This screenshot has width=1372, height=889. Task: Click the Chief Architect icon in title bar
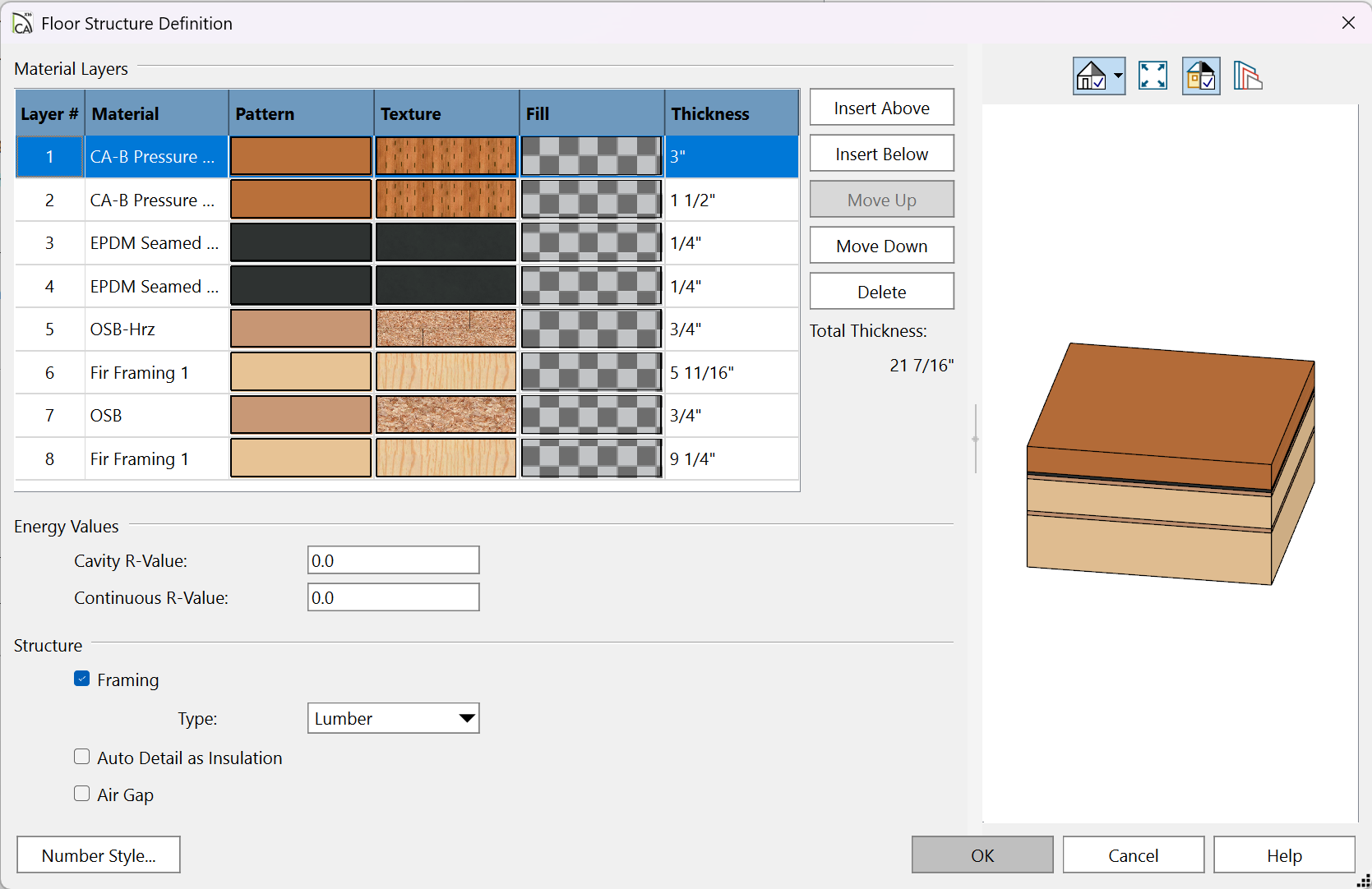(22, 23)
